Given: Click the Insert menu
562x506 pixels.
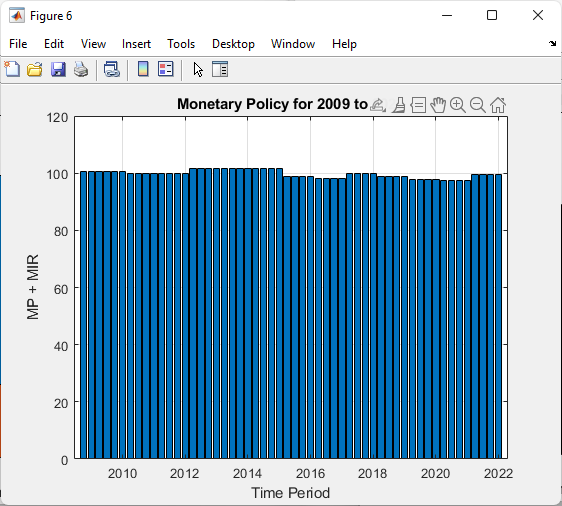Looking at the screenshot, I should [136, 44].
